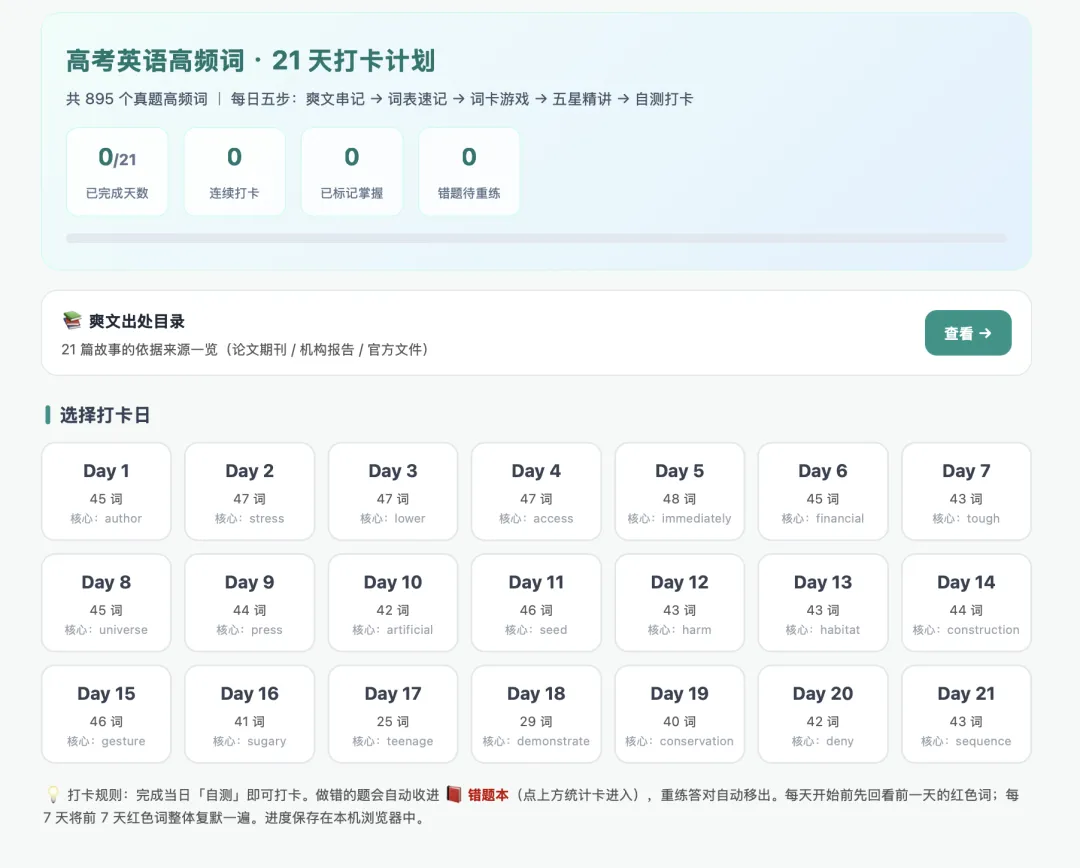Open the Day 1 card (author)
1080x868 pixels.
106,491
